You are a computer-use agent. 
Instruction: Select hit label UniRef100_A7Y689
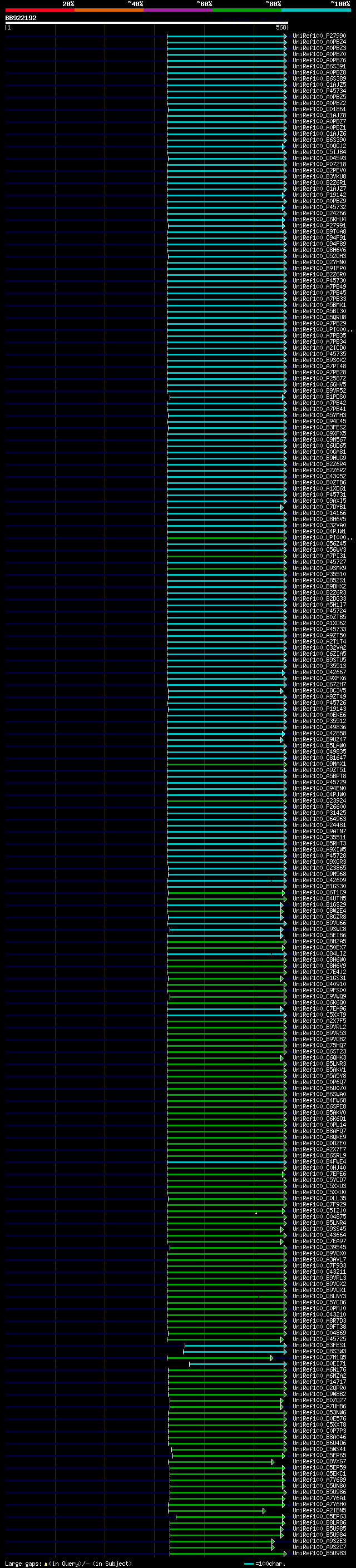click(319, 1480)
